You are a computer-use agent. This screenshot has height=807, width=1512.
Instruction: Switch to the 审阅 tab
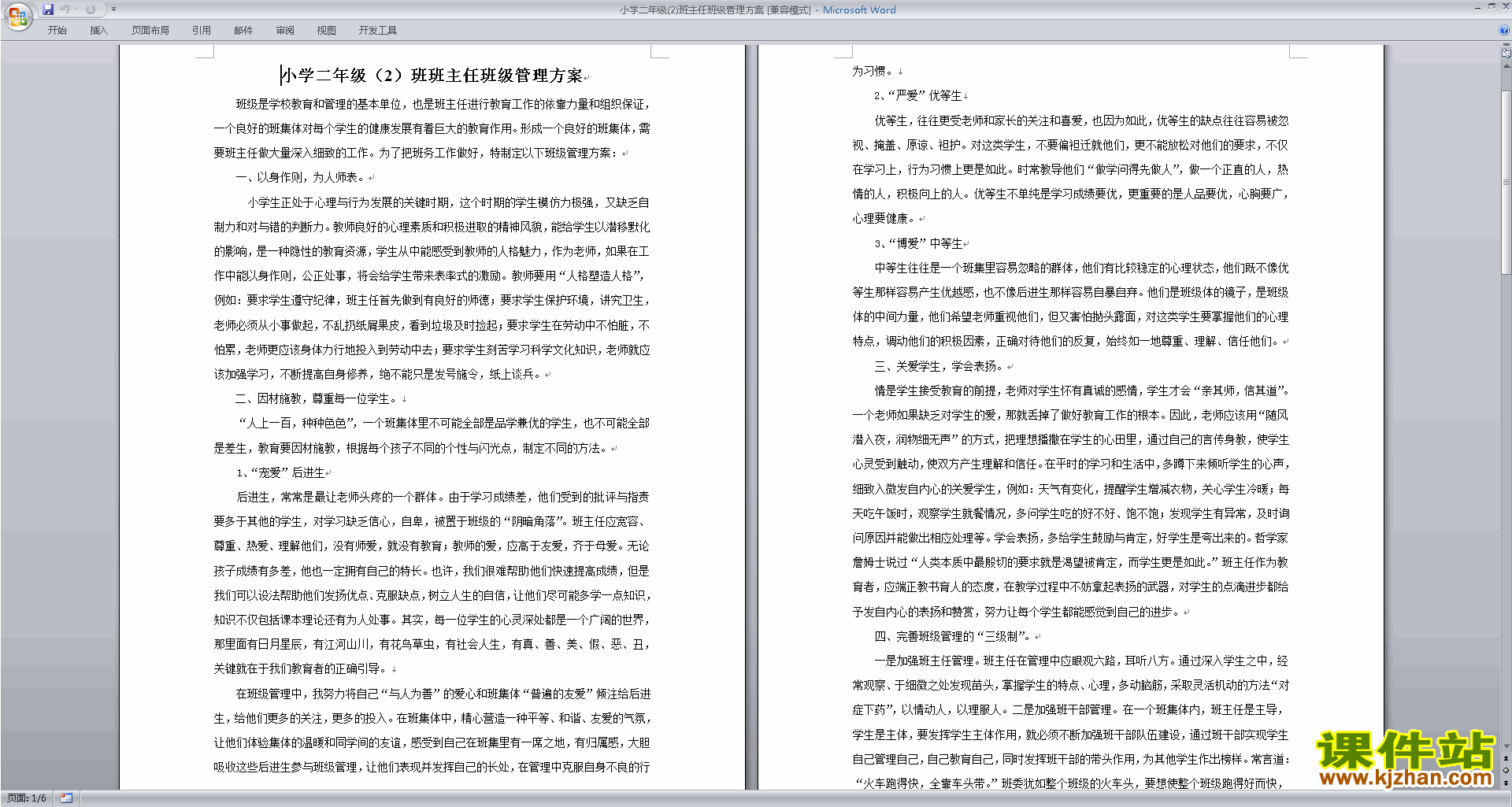coord(285,31)
